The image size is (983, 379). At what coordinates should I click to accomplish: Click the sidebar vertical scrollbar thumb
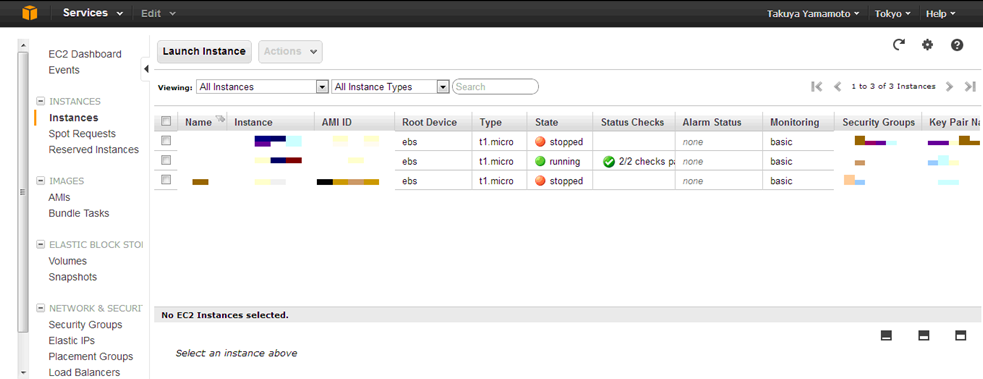click(24, 192)
